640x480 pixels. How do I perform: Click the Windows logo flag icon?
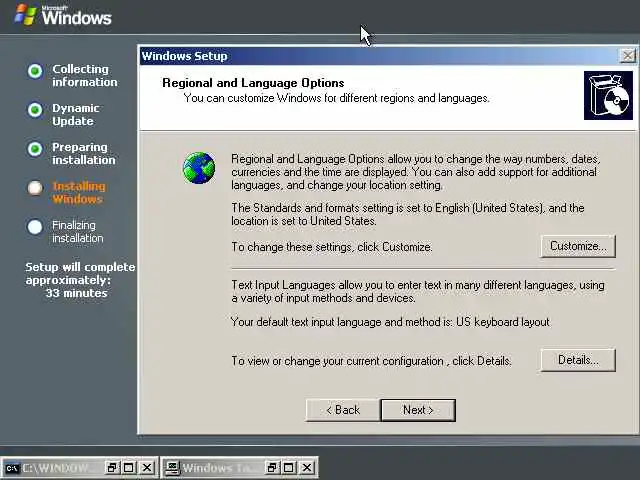pyautogui.click(x=25, y=15)
